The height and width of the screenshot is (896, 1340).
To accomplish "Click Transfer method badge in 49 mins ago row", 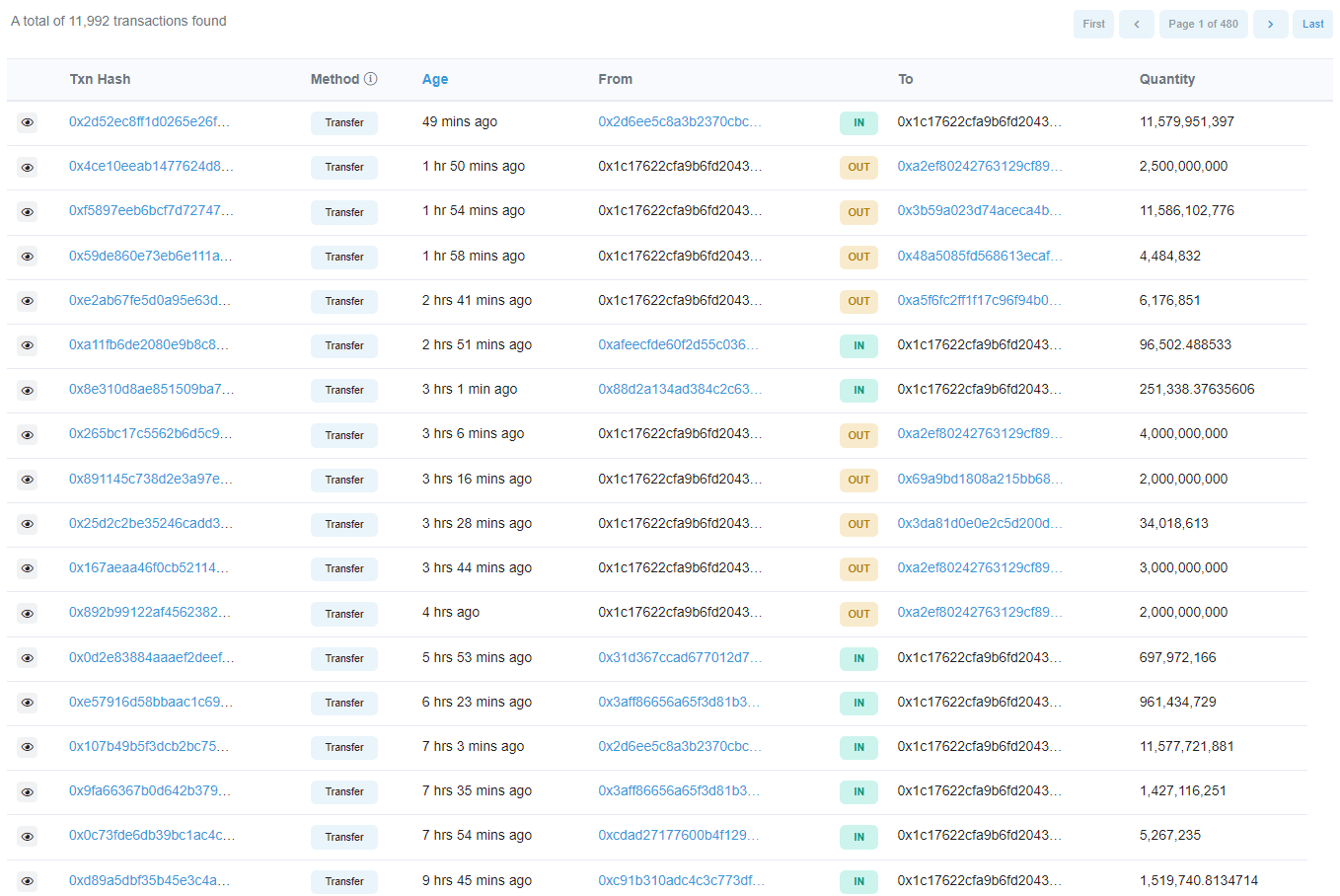I will point(344,122).
